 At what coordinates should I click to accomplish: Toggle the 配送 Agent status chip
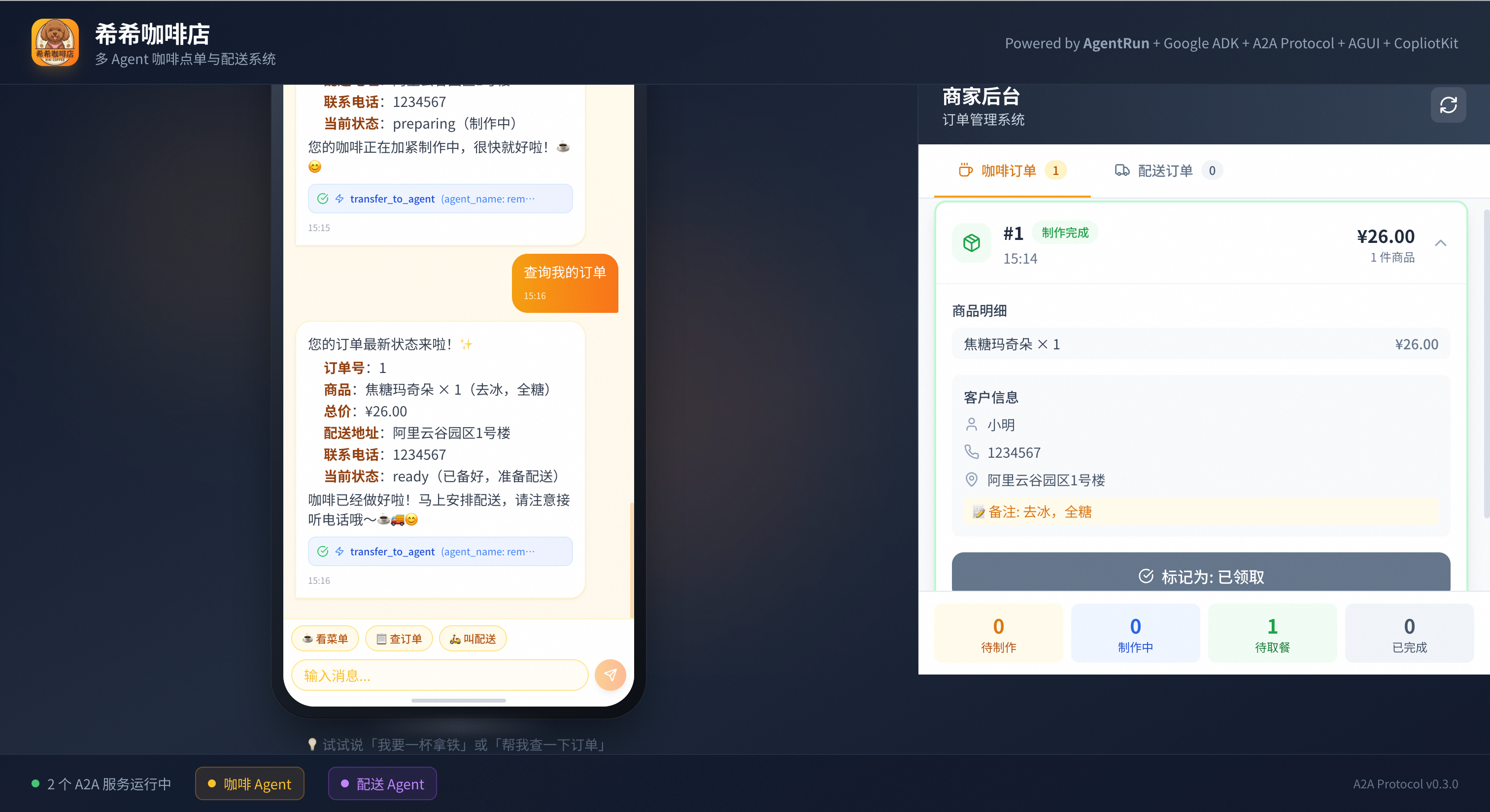click(382, 783)
